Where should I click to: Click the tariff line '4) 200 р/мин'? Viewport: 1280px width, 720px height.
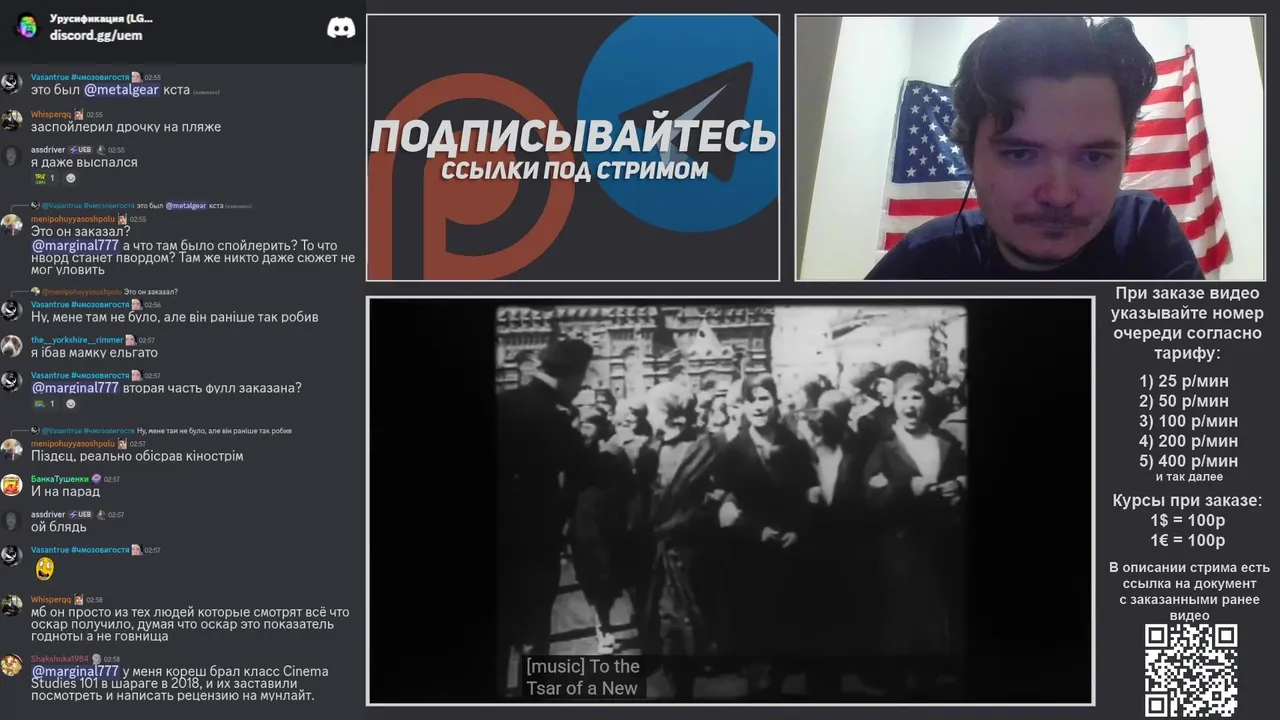(x=1188, y=441)
